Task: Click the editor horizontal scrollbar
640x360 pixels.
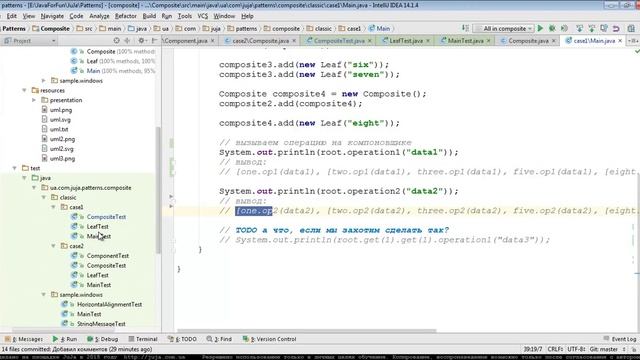Action: click(307, 331)
